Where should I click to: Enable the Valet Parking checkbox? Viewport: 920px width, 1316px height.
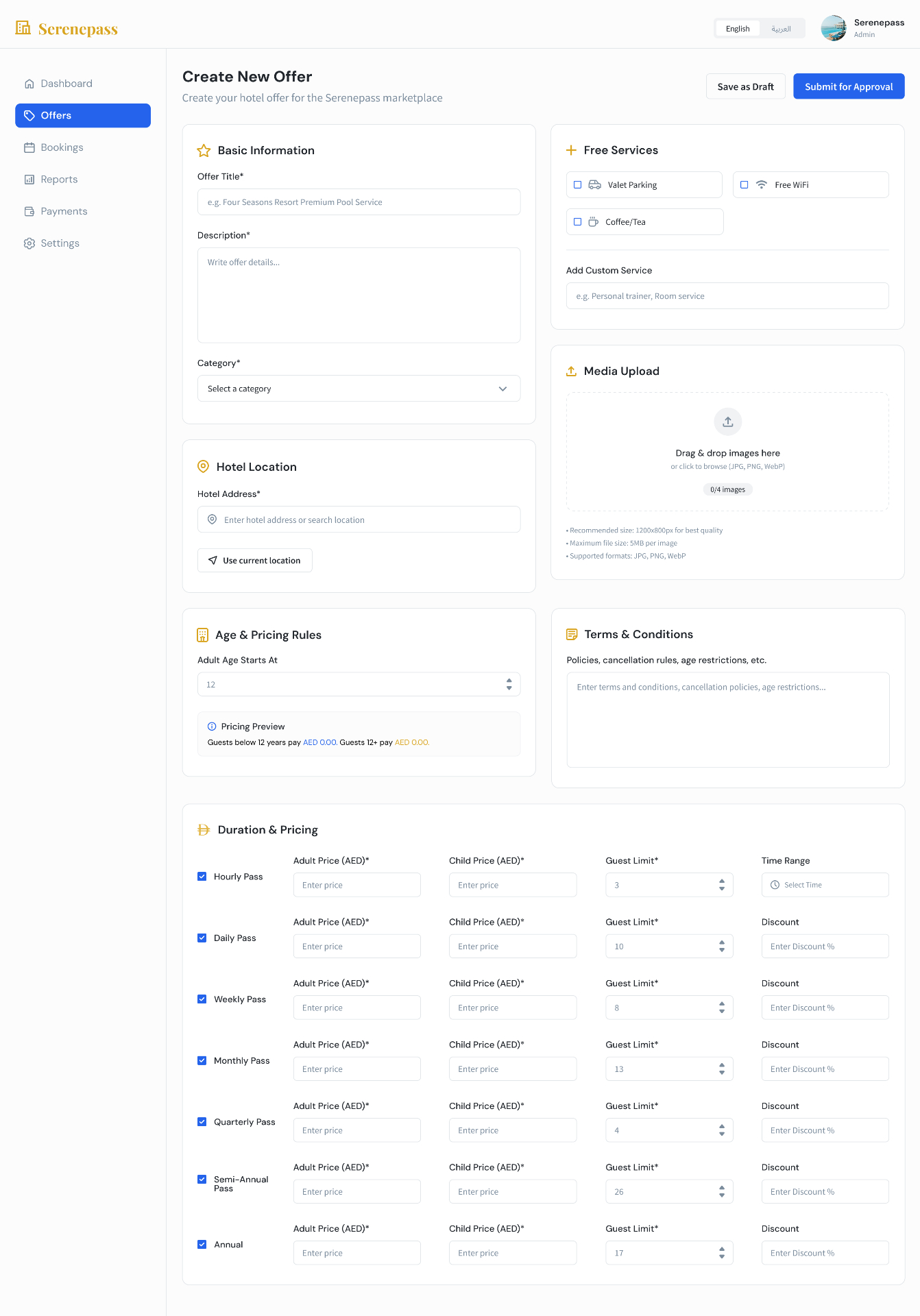577,185
